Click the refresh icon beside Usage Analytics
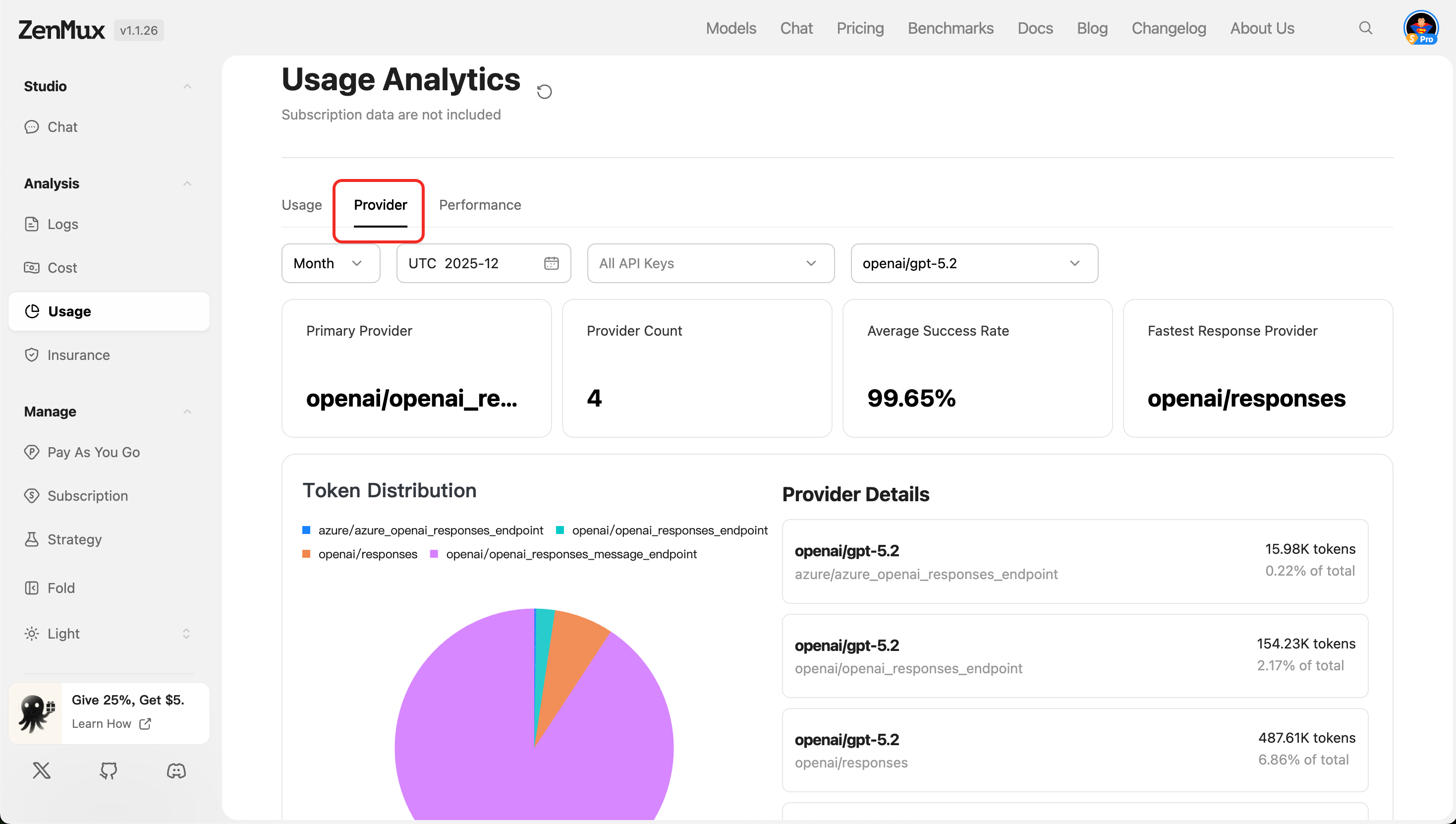Image resolution: width=1456 pixels, height=824 pixels. coord(544,92)
